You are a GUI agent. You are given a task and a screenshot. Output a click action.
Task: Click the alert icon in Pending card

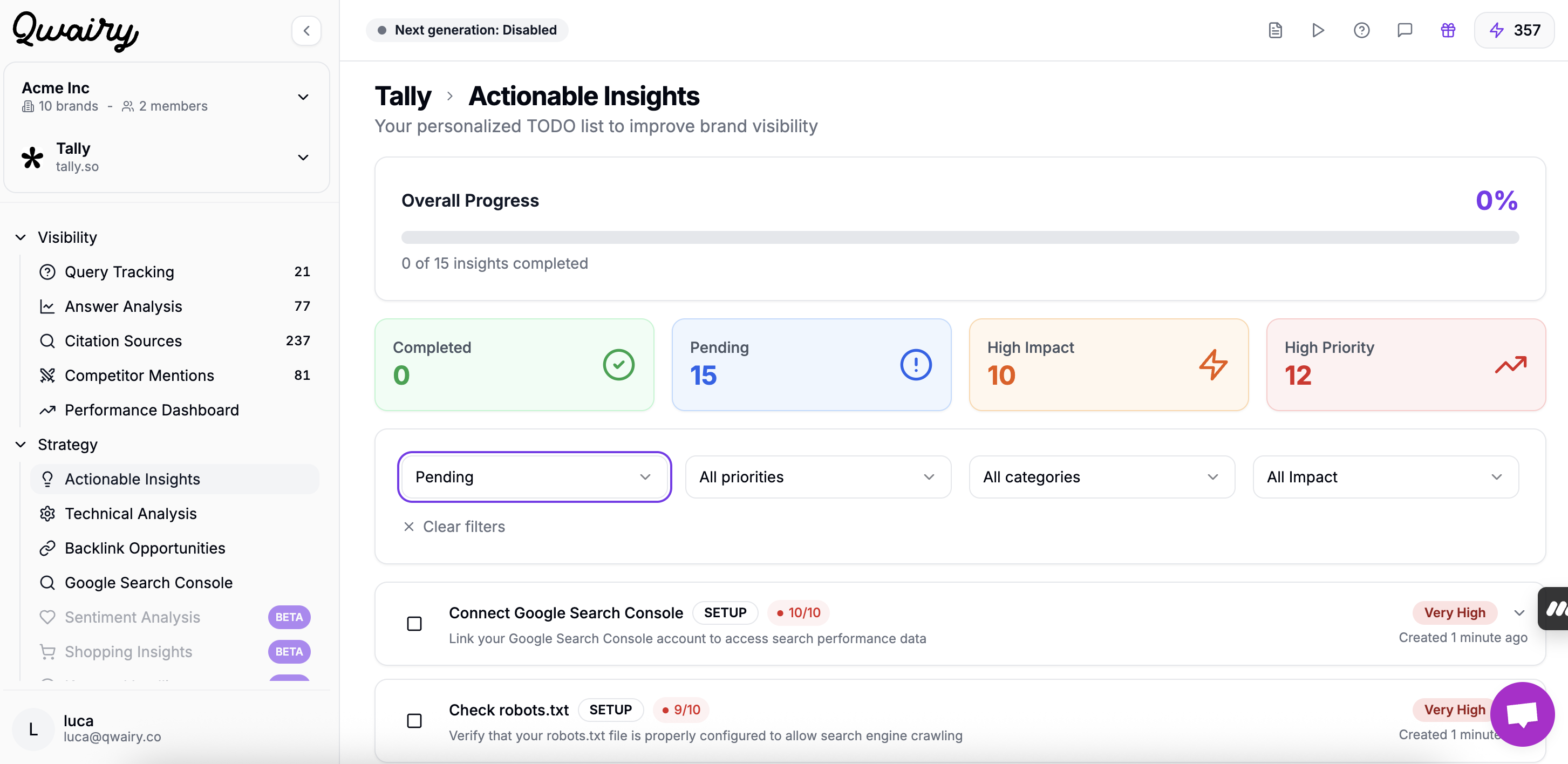(916, 365)
